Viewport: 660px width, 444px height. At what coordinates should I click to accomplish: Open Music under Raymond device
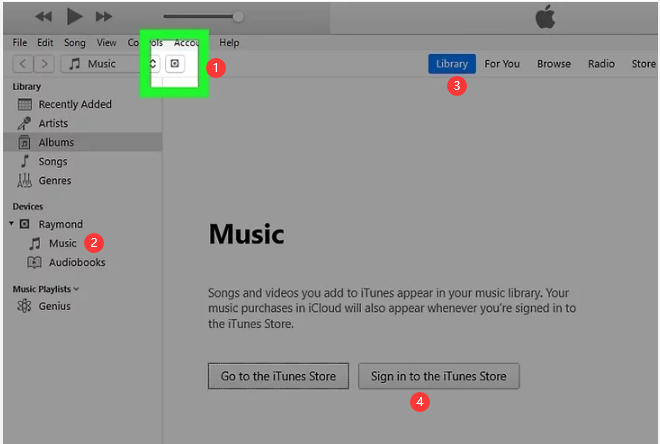click(63, 243)
